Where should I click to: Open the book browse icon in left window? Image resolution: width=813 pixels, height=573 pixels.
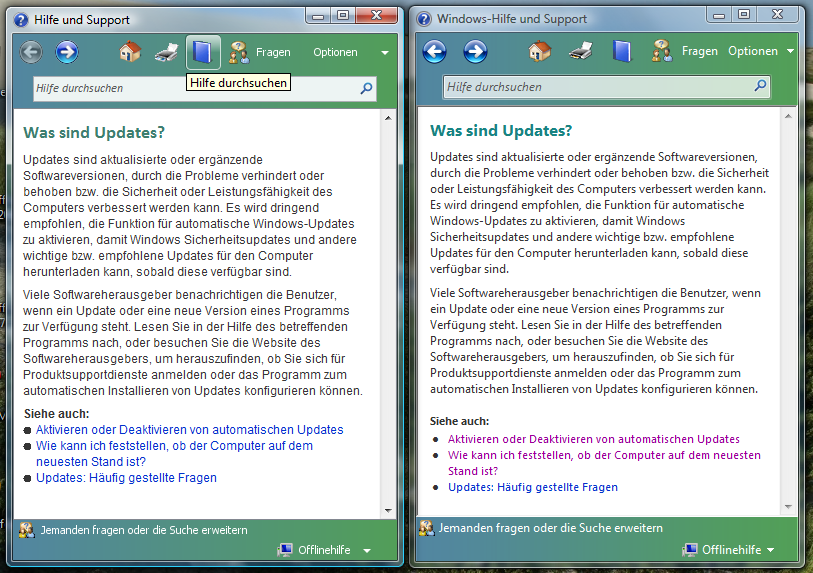(203, 52)
